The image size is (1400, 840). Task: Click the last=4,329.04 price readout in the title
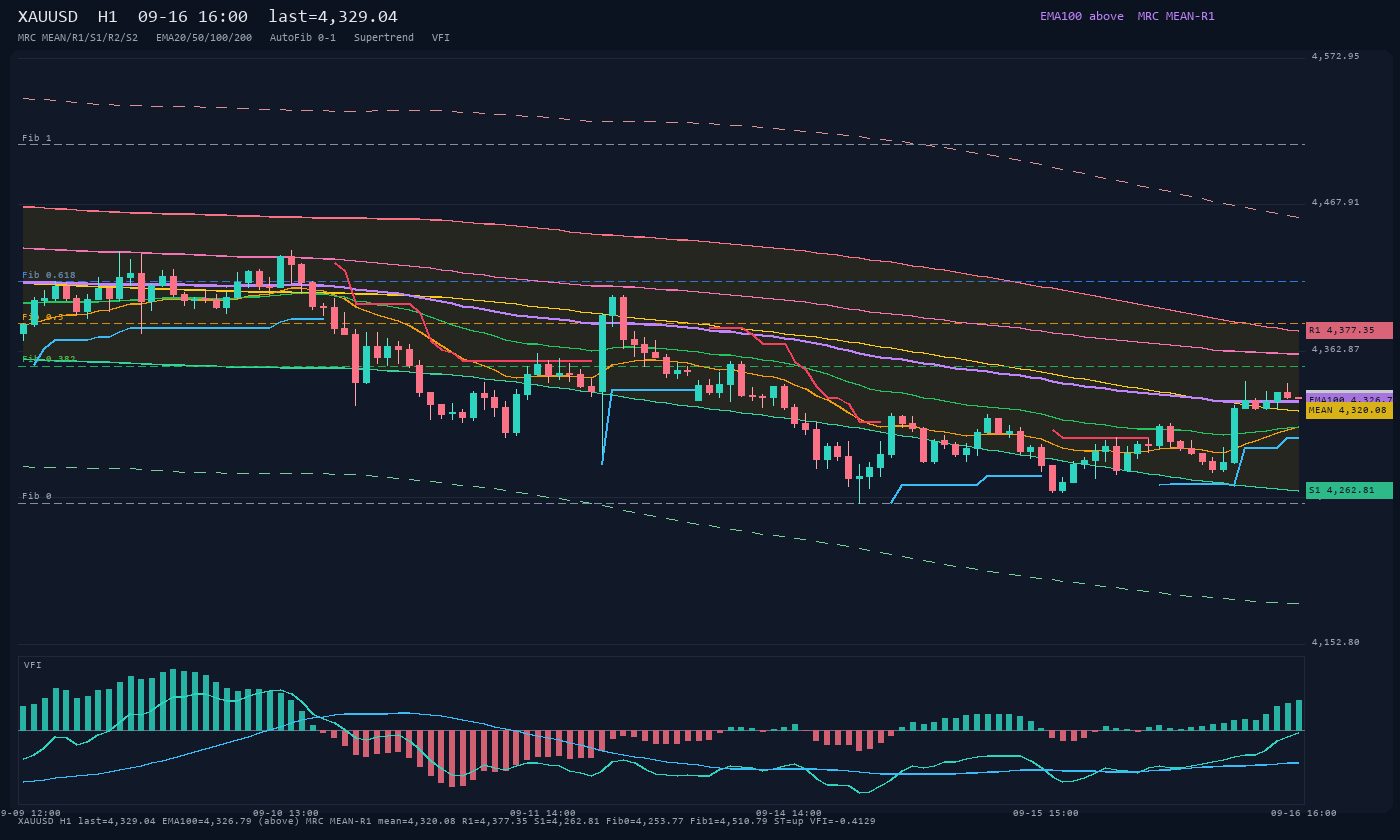(333, 17)
